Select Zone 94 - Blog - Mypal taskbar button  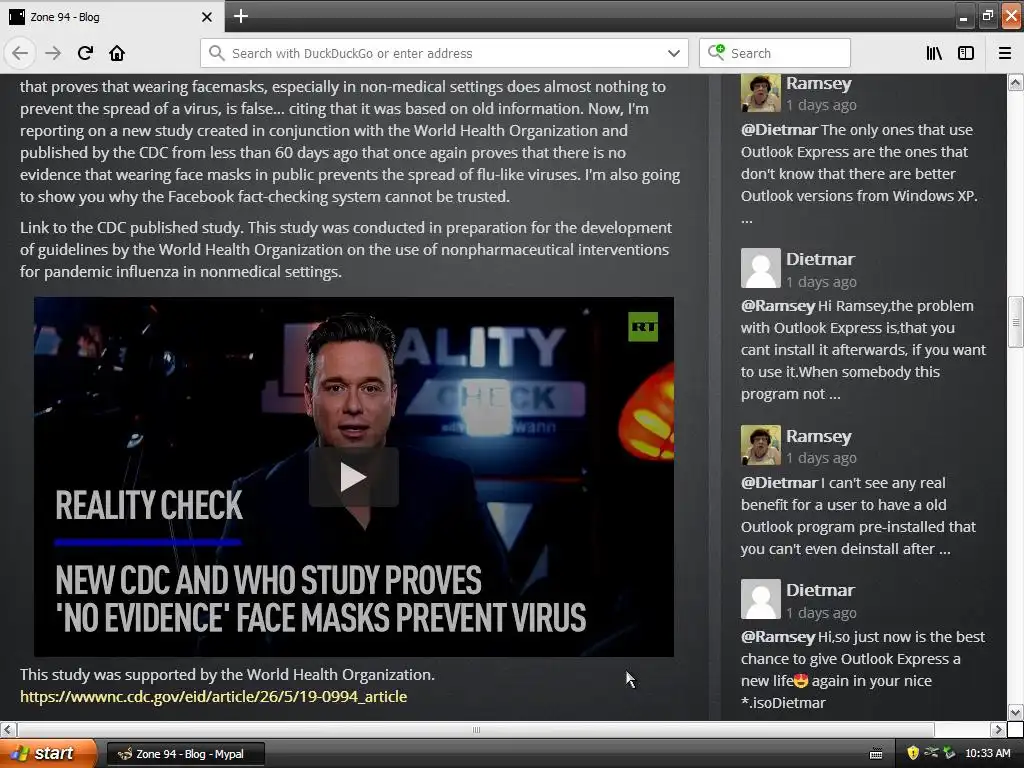click(x=186, y=754)
